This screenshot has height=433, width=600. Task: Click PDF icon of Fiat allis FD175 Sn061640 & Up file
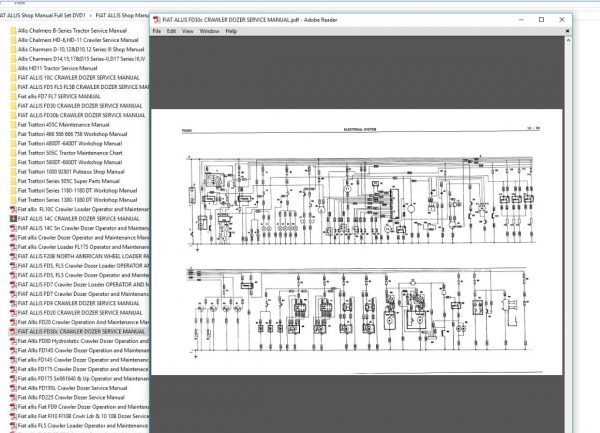(x=13, y=379)
